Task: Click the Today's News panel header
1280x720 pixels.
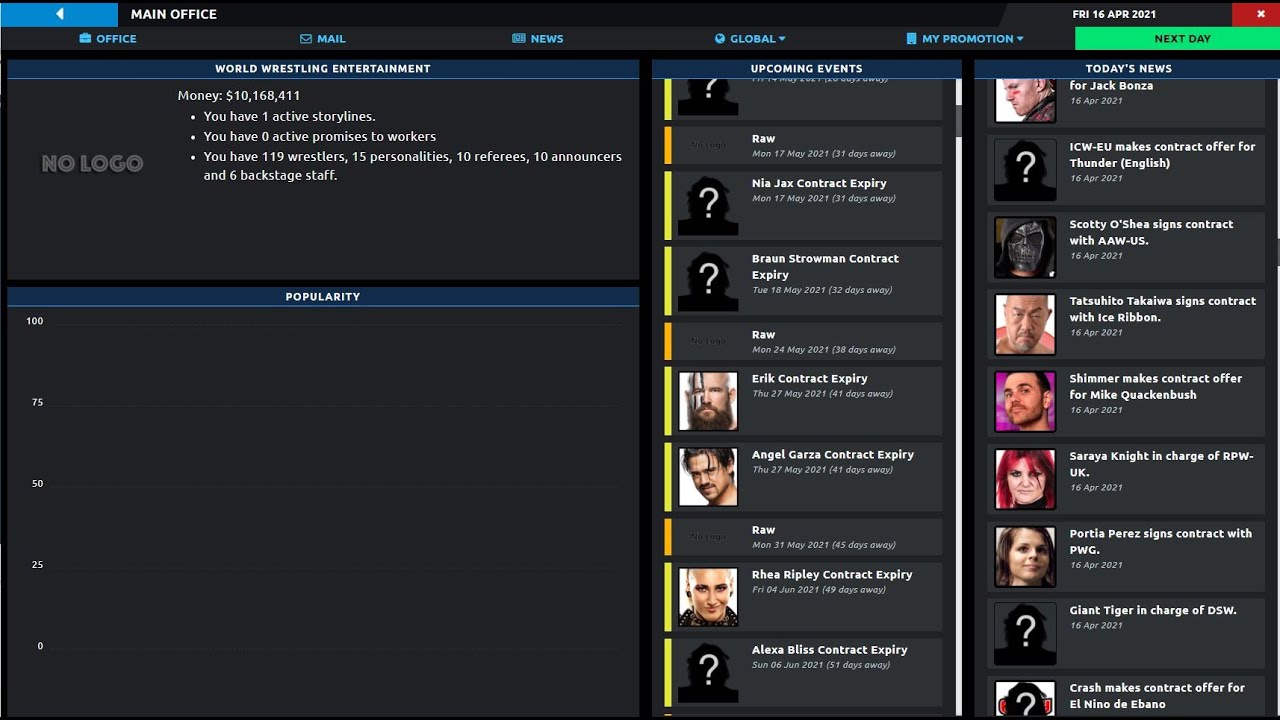Action: click(1128, 69)
